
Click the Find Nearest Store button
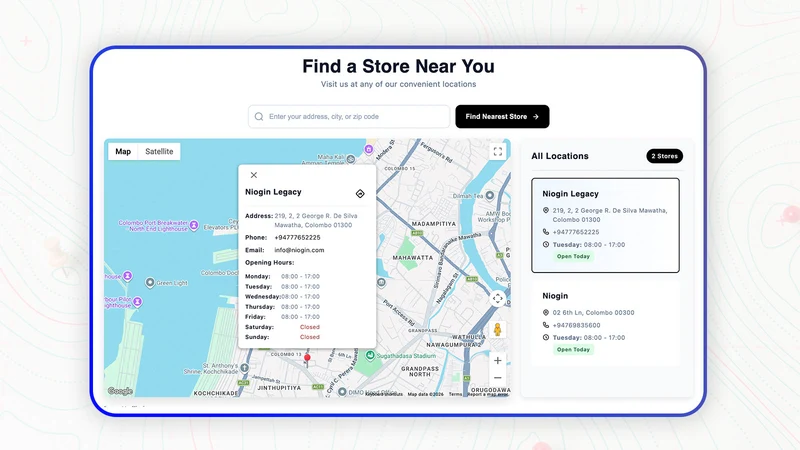point(502,117)
